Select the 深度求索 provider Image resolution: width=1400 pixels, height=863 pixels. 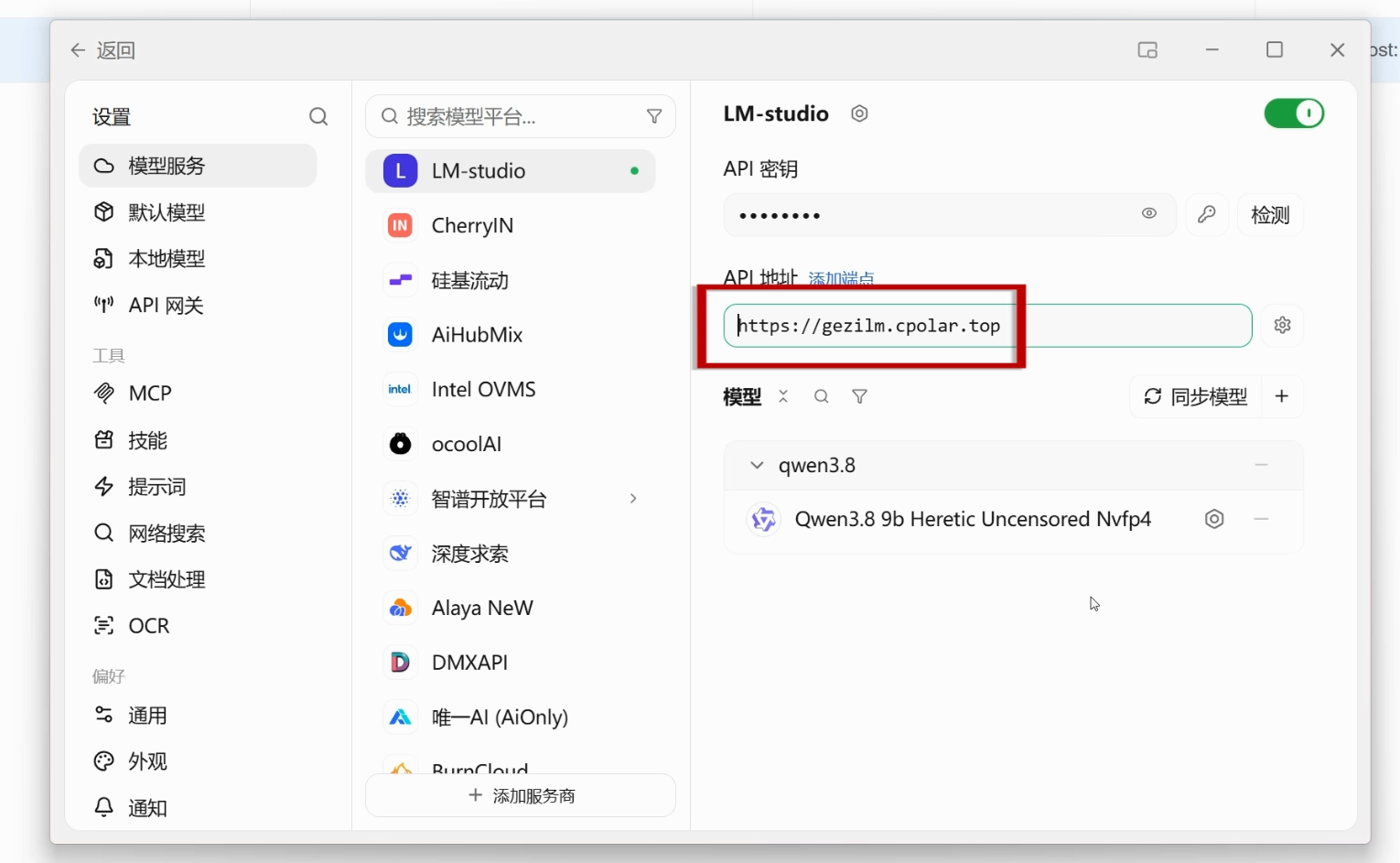(511, 554)
